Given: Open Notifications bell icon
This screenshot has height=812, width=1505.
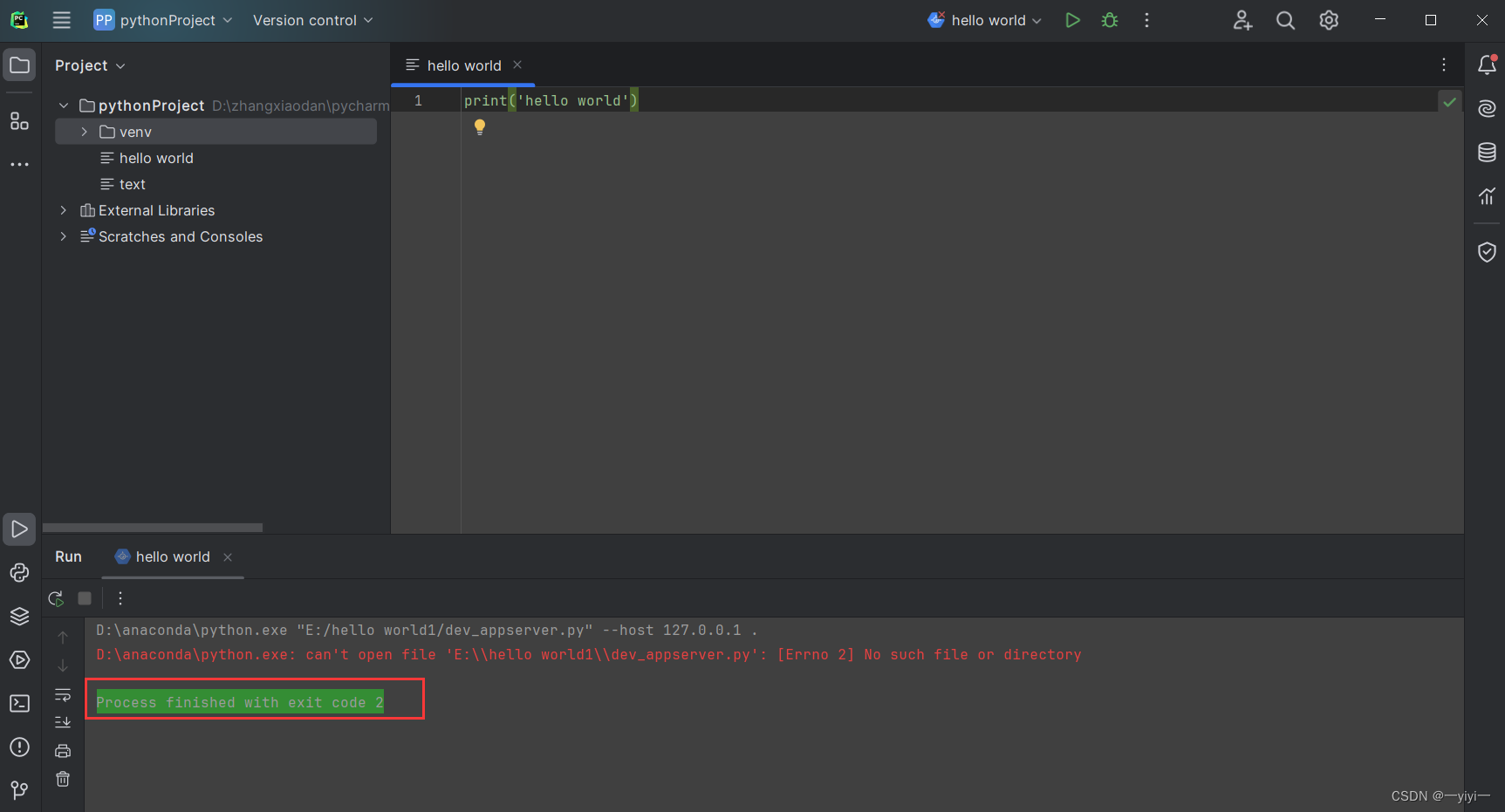Looking at the screenshot, I should [x=1487, y=65].
